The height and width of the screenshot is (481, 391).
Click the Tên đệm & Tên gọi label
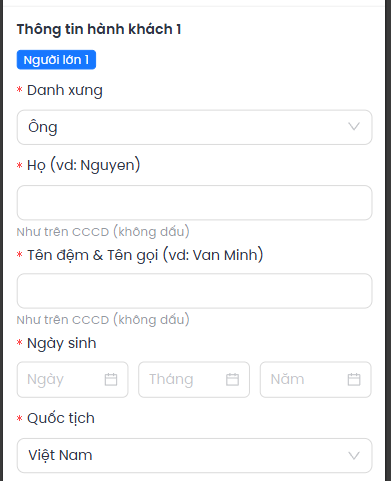(x=145, y=255)
